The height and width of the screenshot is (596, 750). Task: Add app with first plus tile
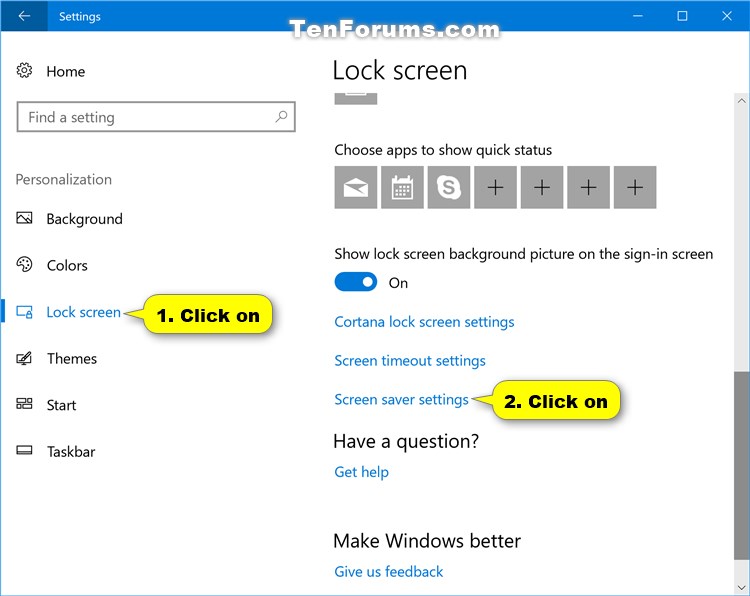tap(496, 188)
